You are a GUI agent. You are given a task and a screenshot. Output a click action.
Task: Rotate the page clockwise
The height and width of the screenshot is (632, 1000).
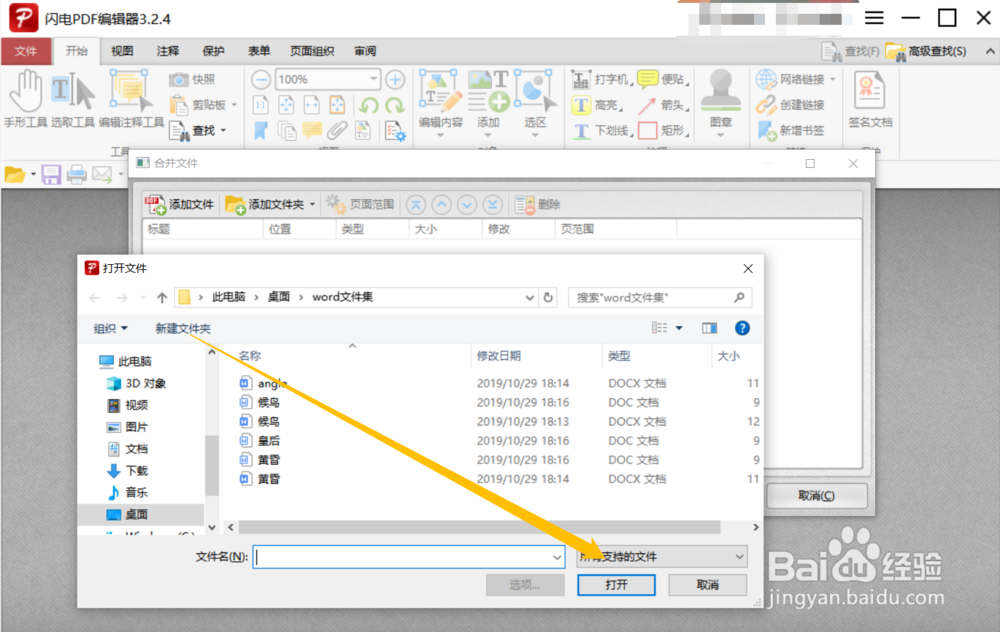coord(395,105)
